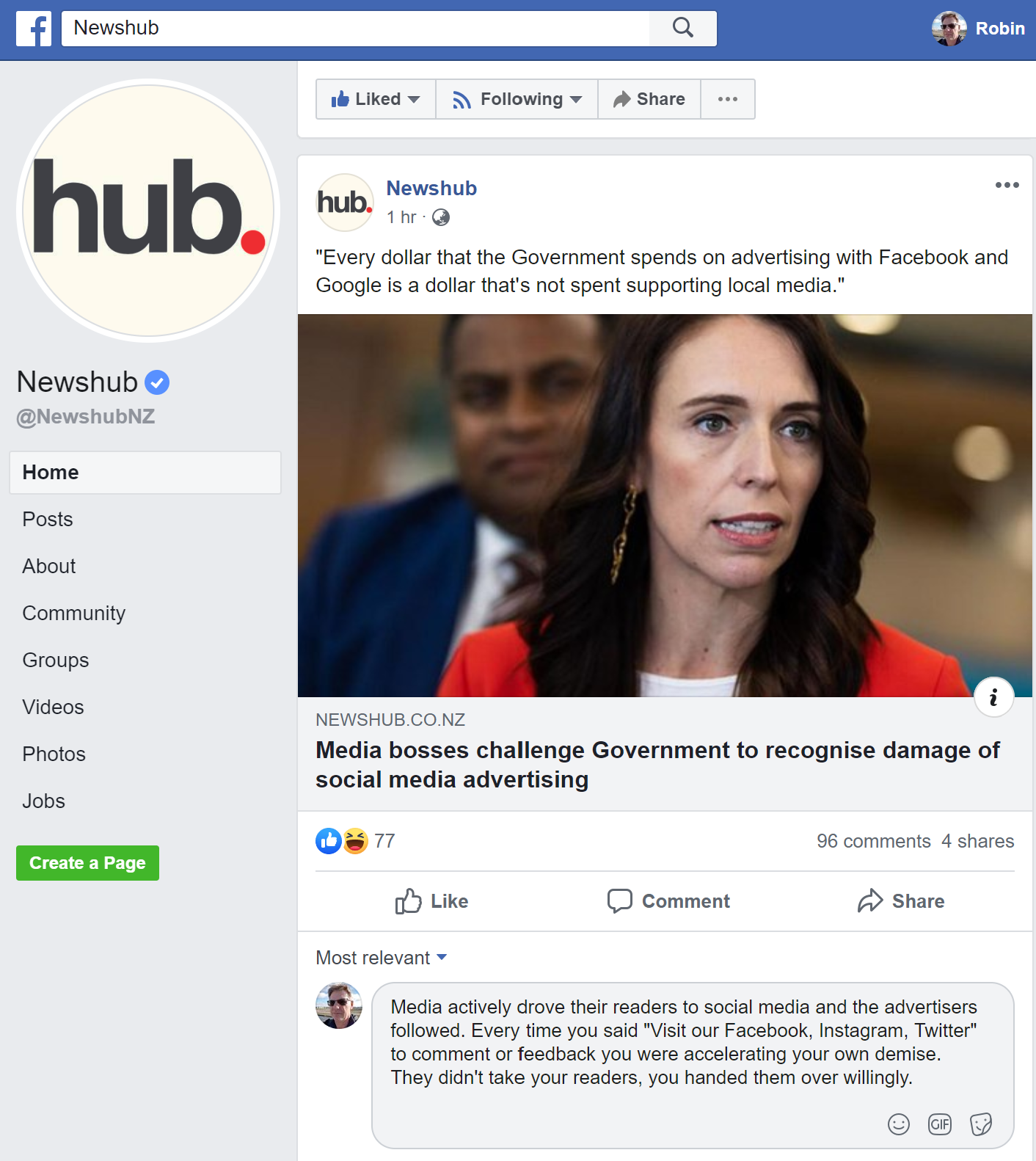Image resolution: width=1036 pixels, height=1161 pixels.
Task: Click the Newshub search input field
Action: point(355,29)
